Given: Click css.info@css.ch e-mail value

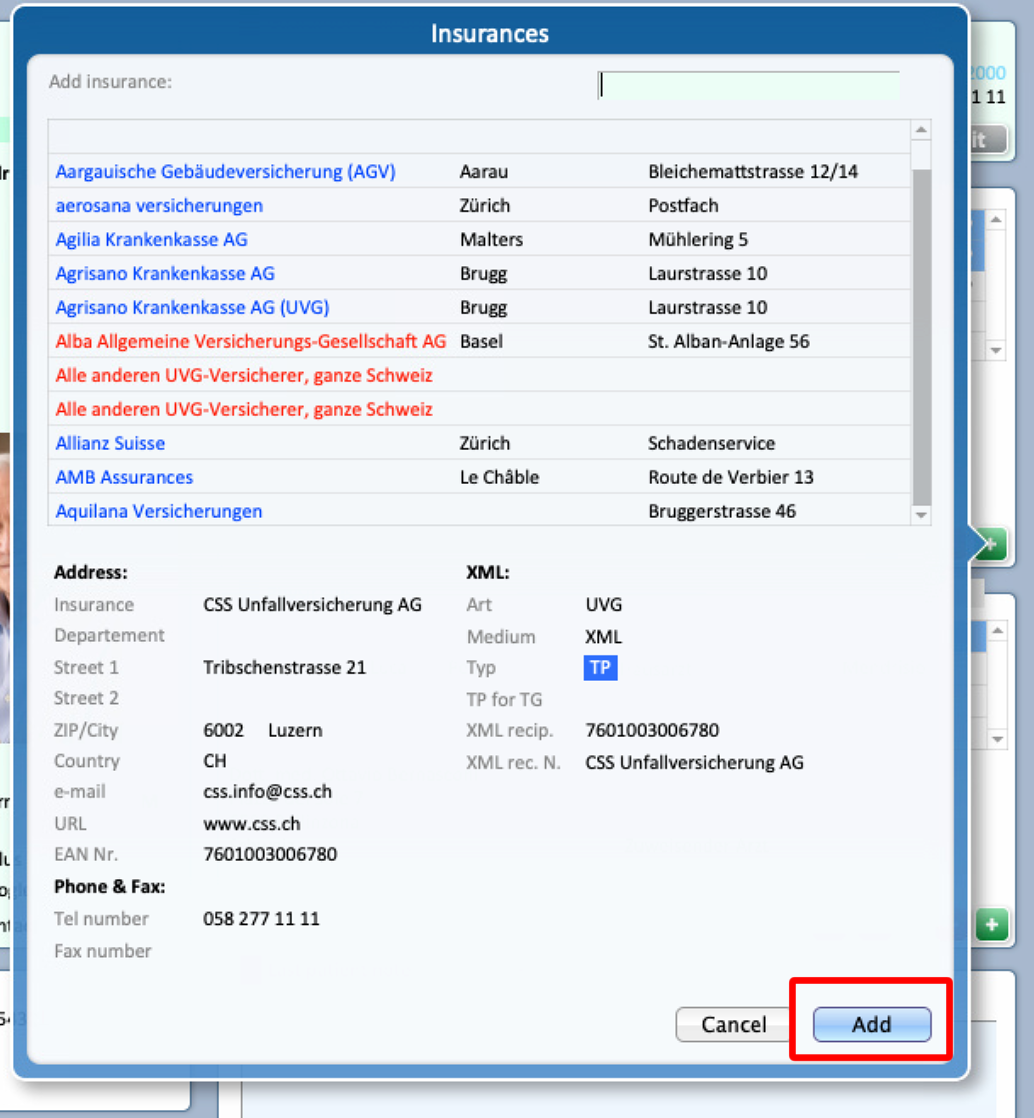Looking at the screenshot, I should coord(267,791).
